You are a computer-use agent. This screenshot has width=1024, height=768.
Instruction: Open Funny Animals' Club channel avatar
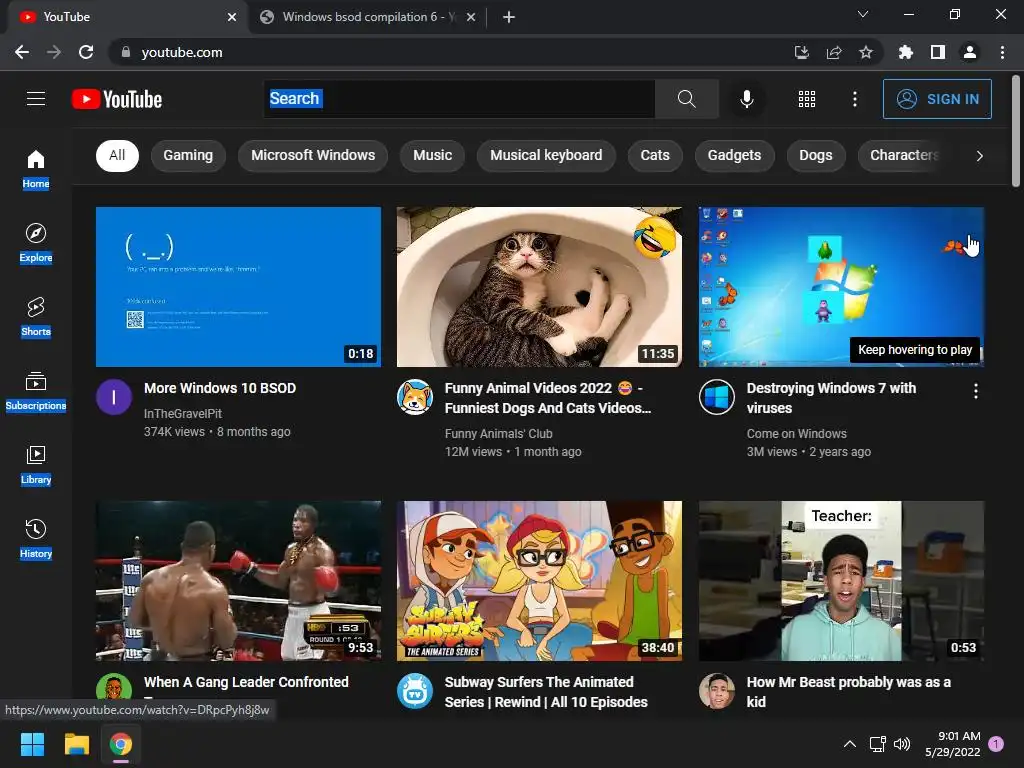tap(415, 397)
